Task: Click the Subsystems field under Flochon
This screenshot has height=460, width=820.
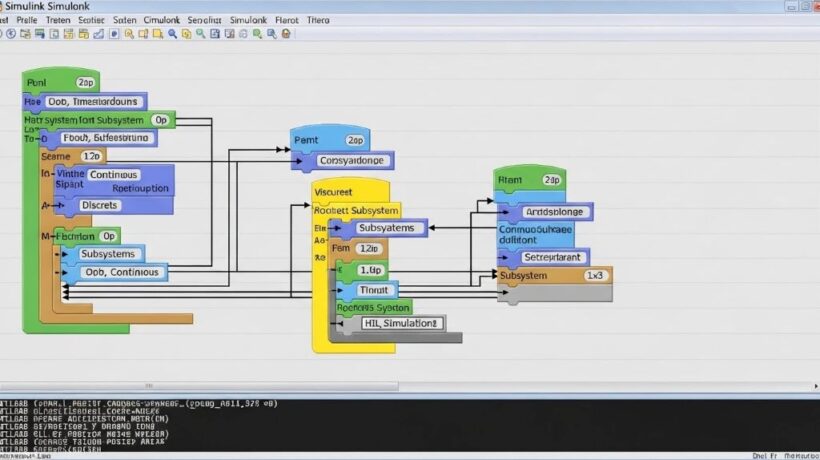Action: (108, 254)
